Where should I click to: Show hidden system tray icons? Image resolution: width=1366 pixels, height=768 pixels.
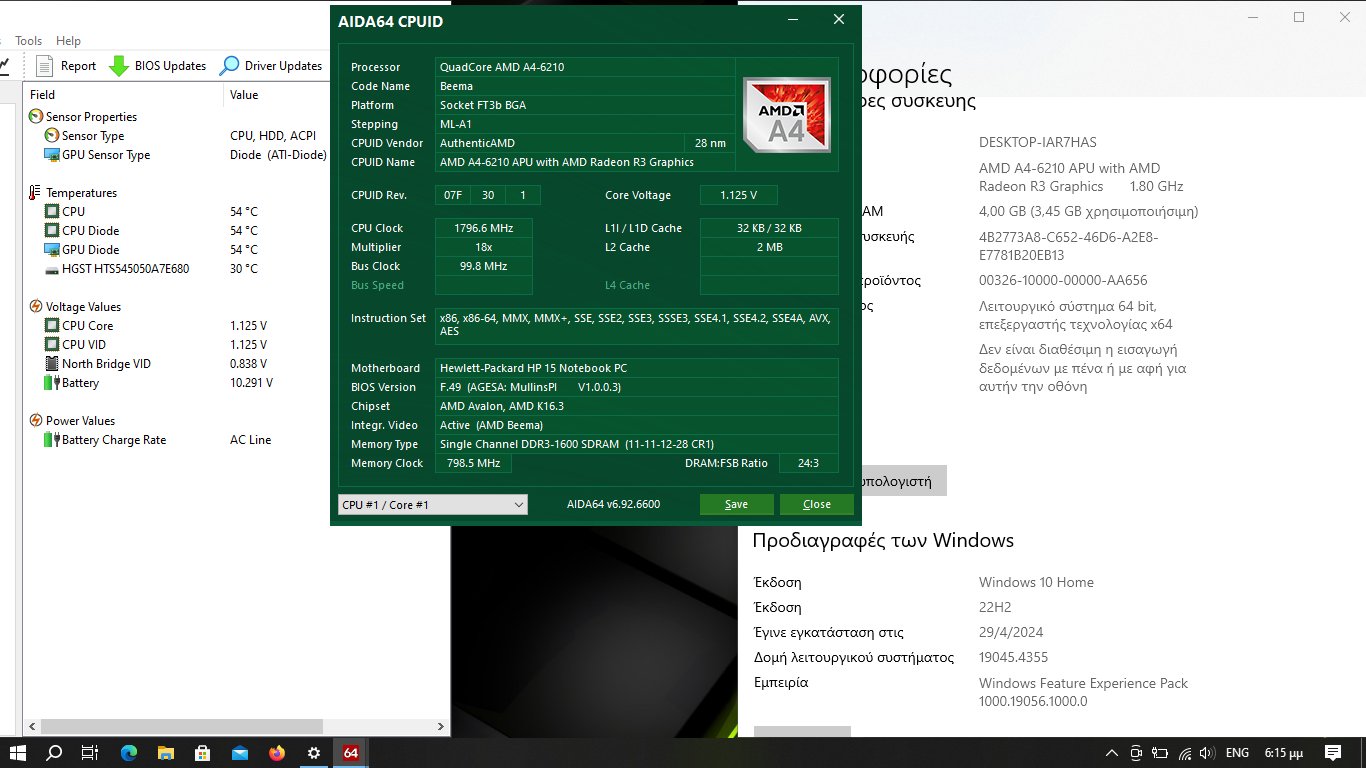(1112, 753)
